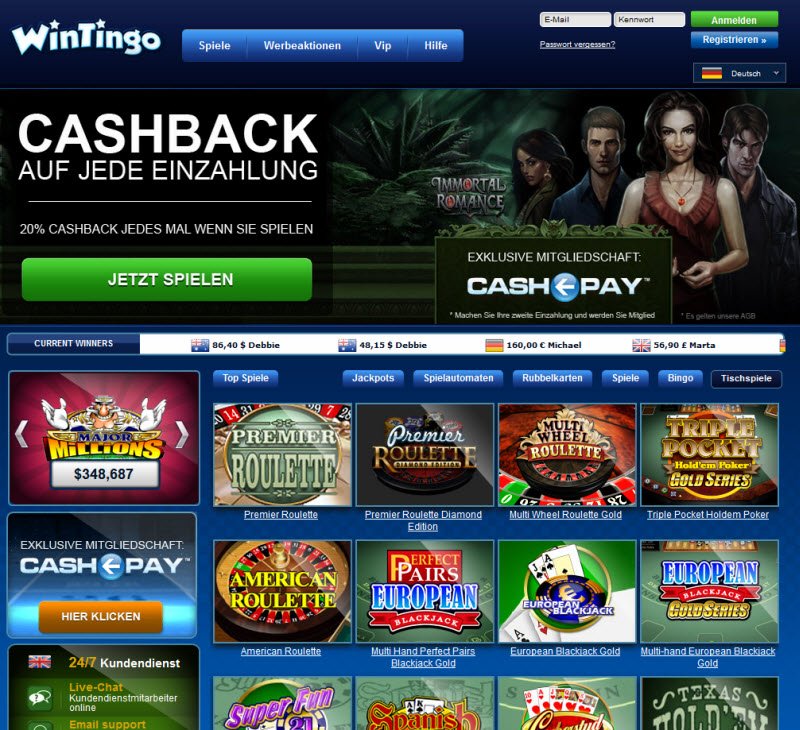
Task: Click the right arrow on jackpot carousel
Action: click(x=182, y=434)
